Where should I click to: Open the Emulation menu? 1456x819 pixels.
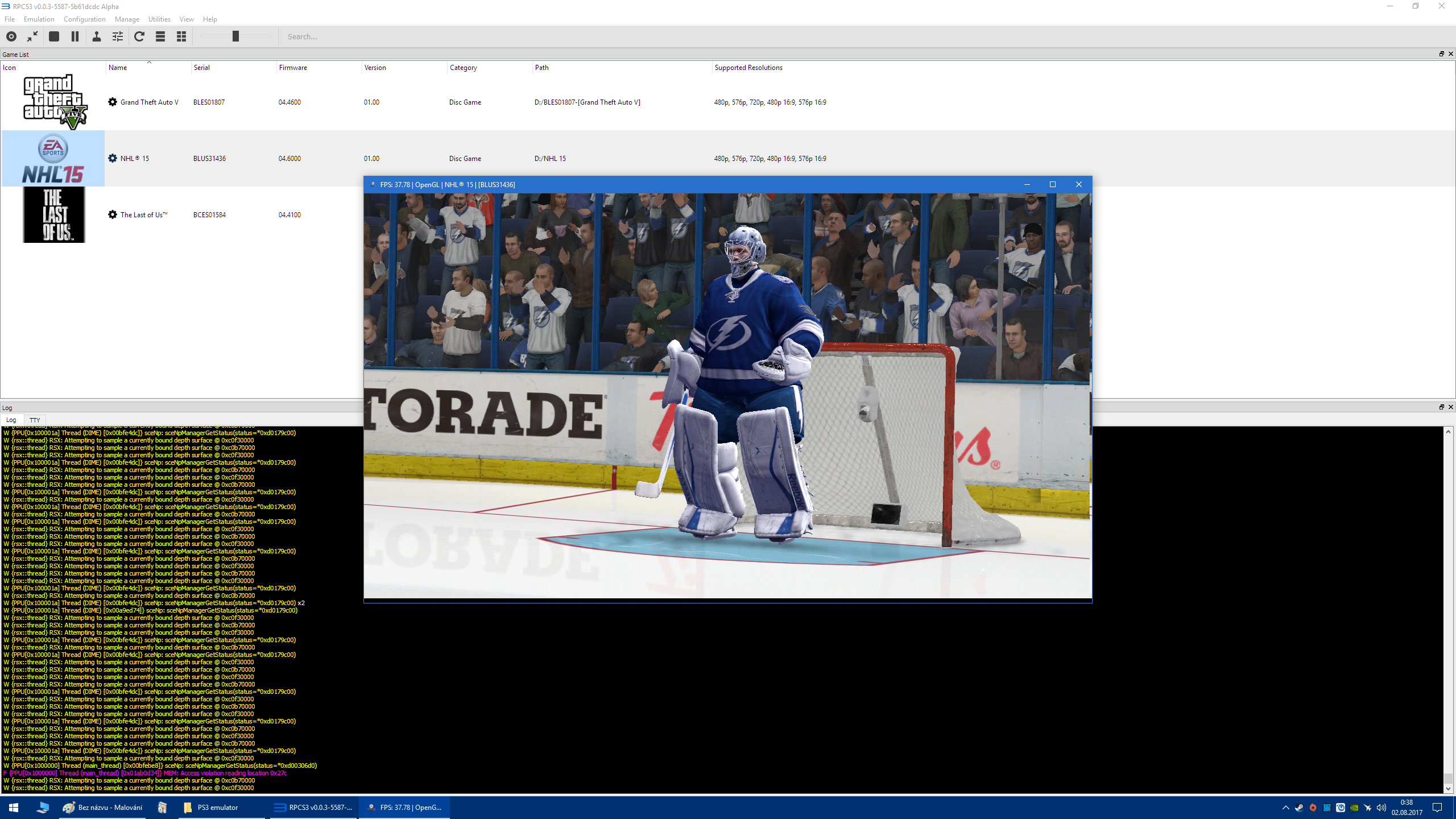tap(39, 19)
